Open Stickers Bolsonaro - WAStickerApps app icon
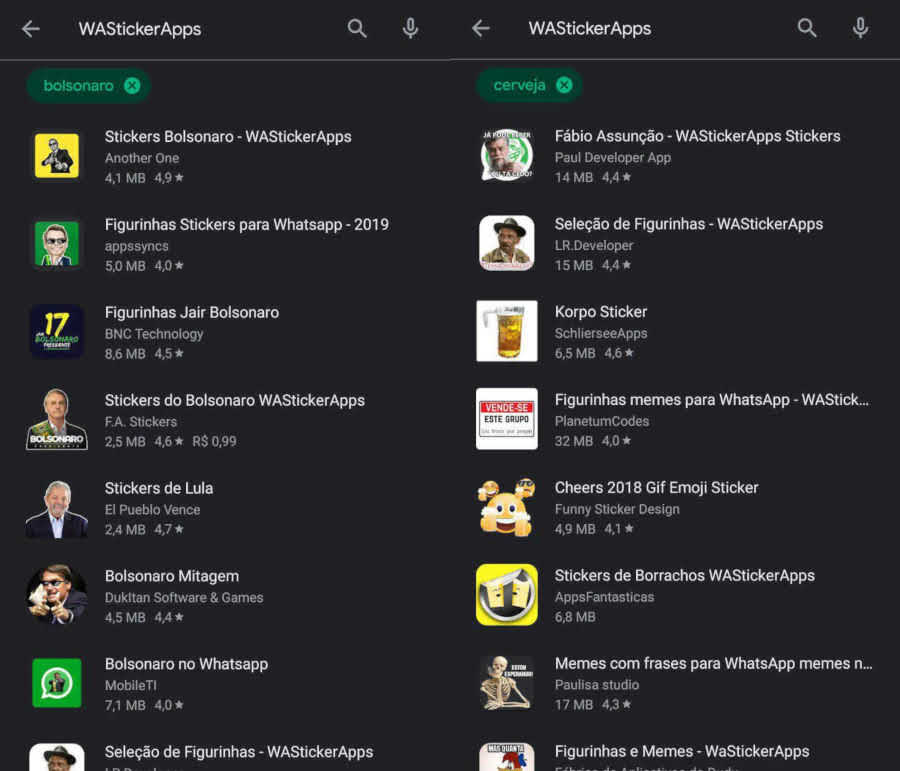 (x=57, y=156)
